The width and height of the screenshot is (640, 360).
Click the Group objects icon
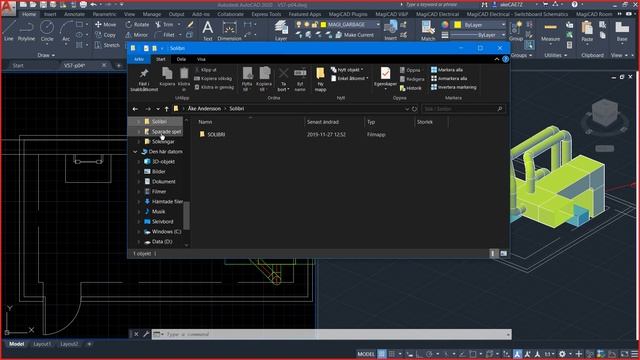point(516,30)
